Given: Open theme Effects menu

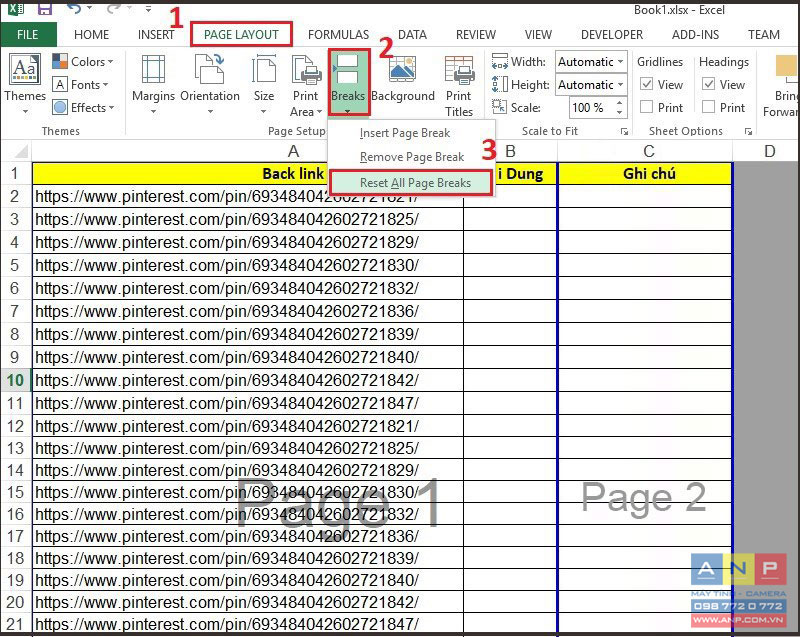Looking at the screenshot, I should tap(83, 108).
